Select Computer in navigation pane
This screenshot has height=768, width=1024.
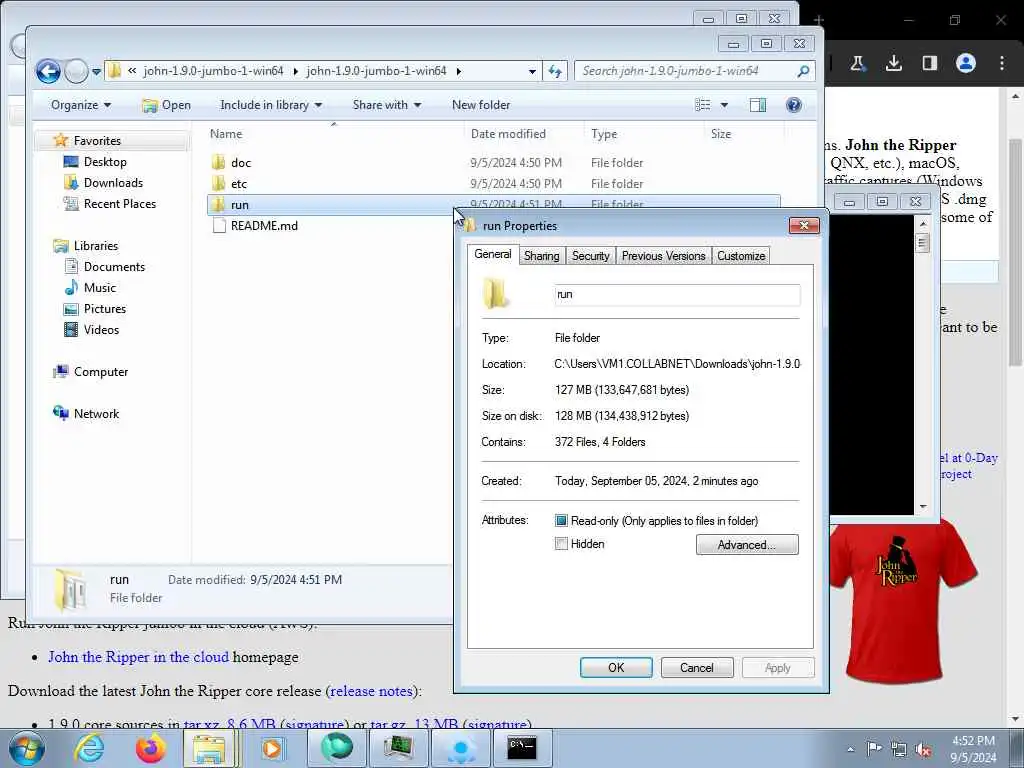tap(101, 372)
